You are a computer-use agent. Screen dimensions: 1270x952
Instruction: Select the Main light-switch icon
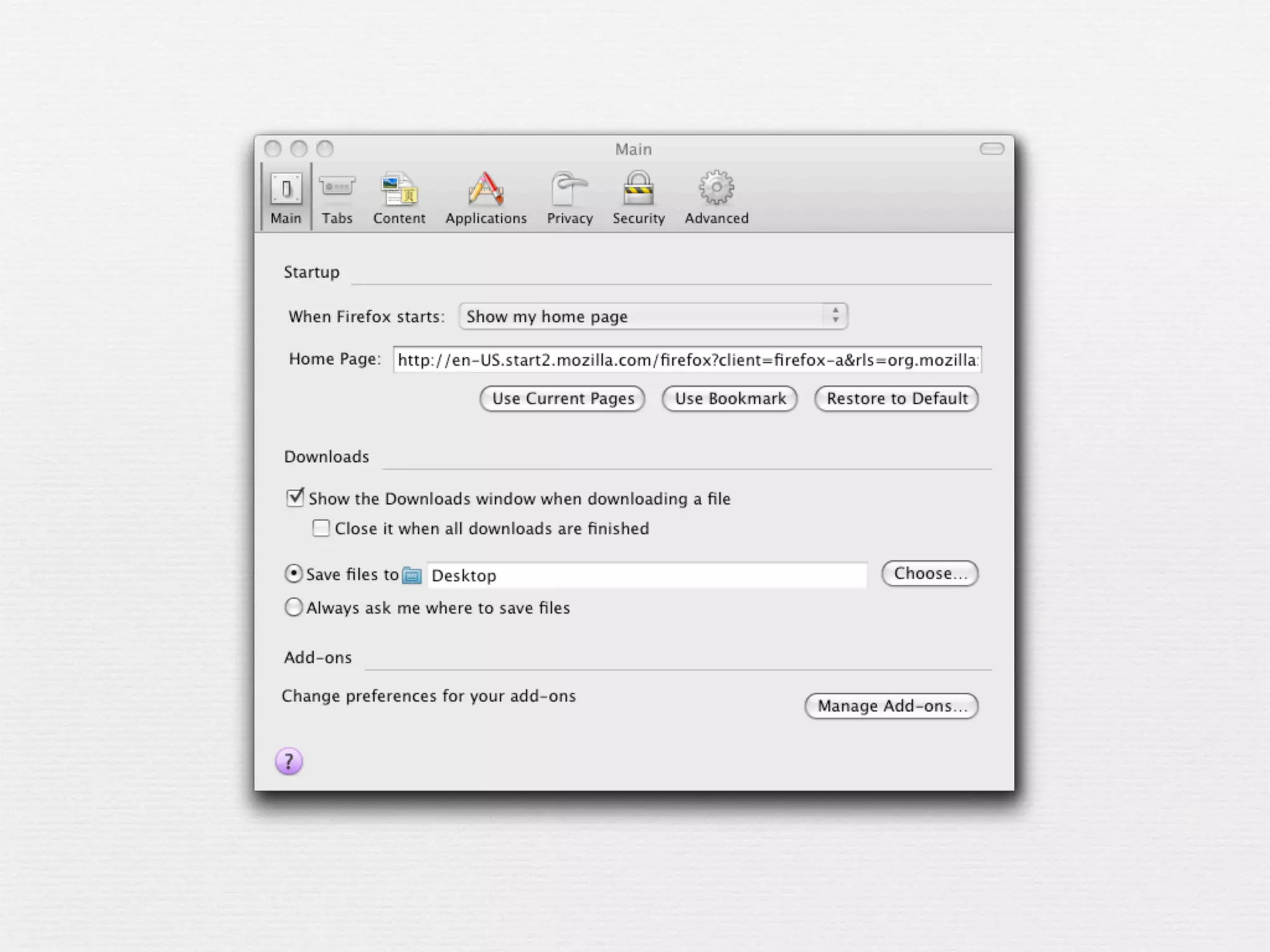(286, 190)
